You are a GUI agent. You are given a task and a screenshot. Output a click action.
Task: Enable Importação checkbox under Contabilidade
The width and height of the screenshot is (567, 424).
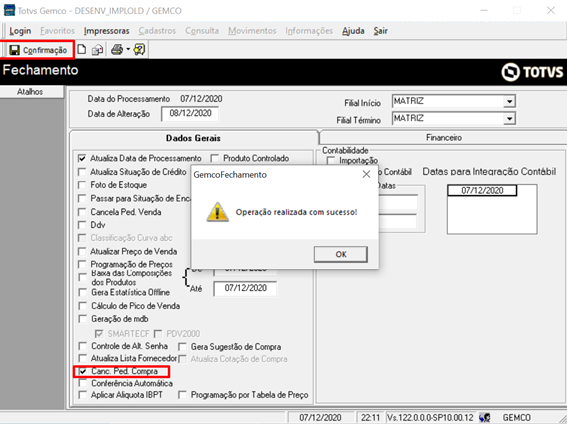[331, 160]
